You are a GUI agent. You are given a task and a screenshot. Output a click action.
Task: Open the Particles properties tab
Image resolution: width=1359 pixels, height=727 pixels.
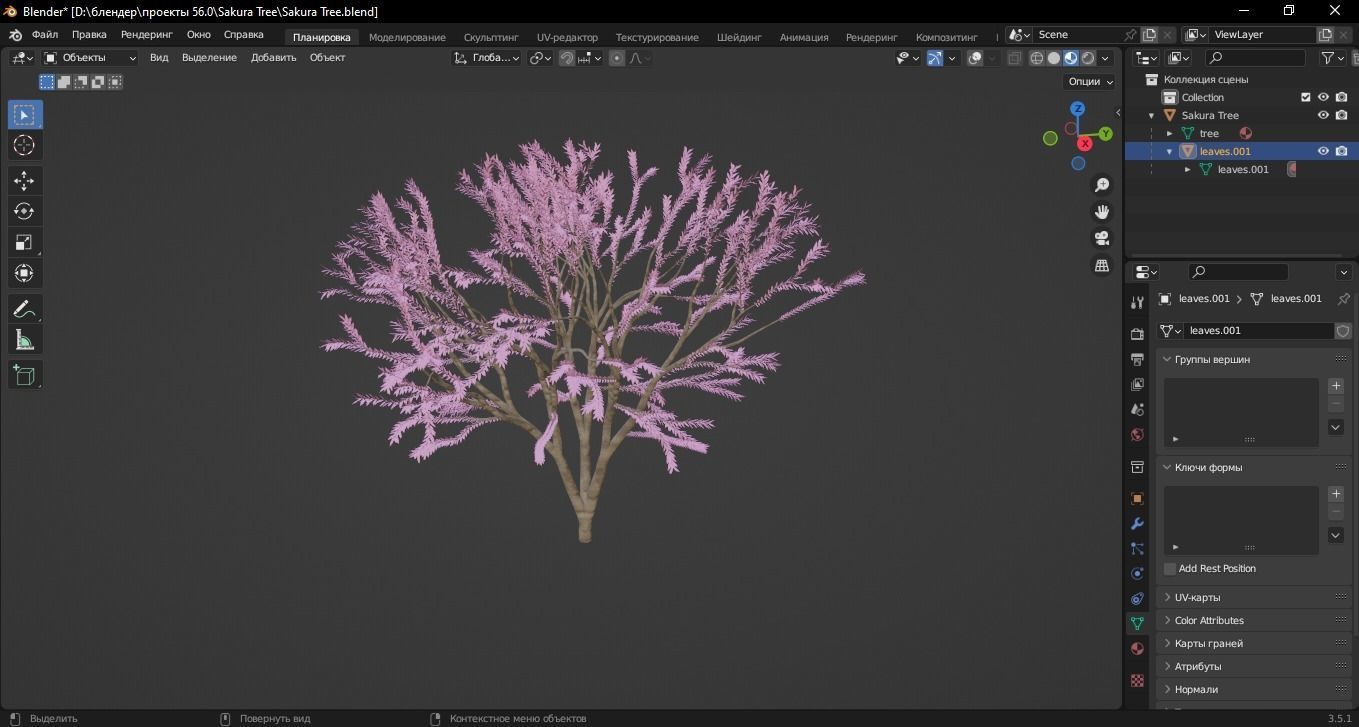coord(1137,548)
